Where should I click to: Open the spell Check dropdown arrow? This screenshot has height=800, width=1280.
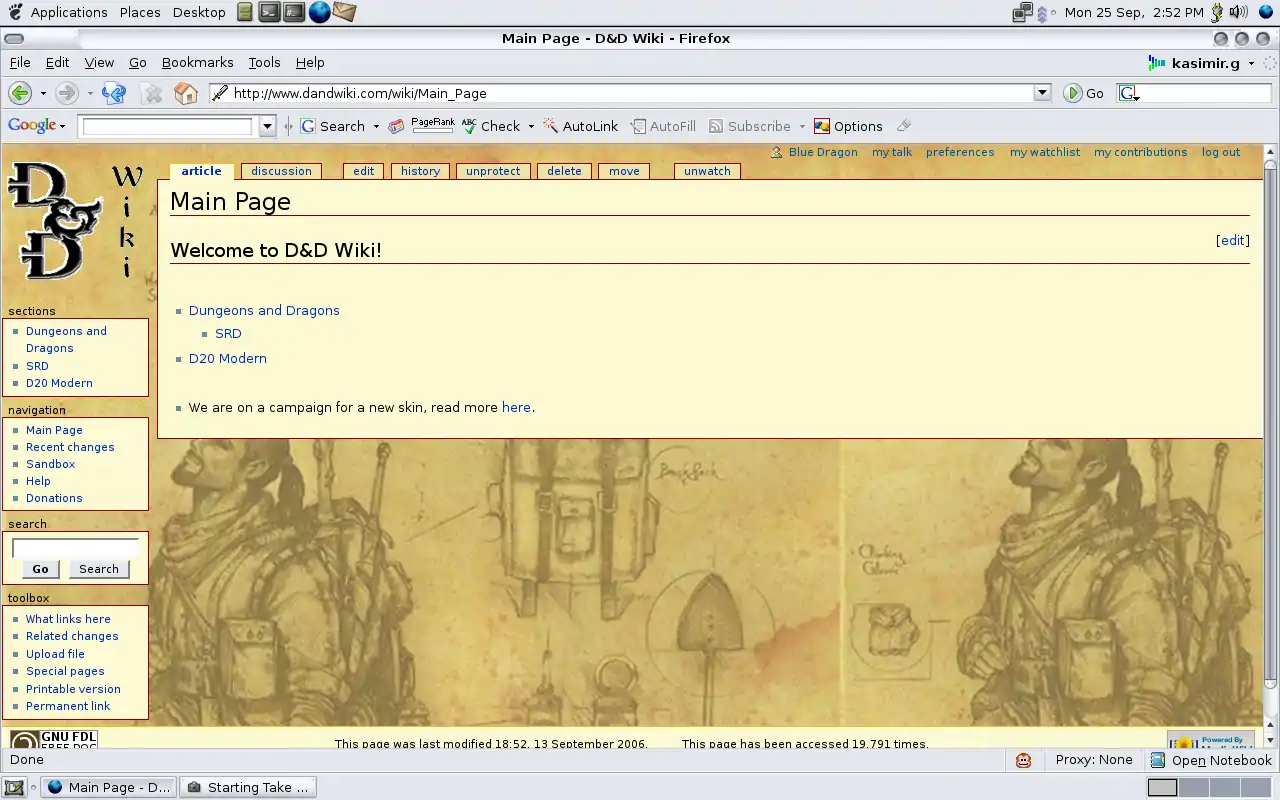tap(531, 127)
